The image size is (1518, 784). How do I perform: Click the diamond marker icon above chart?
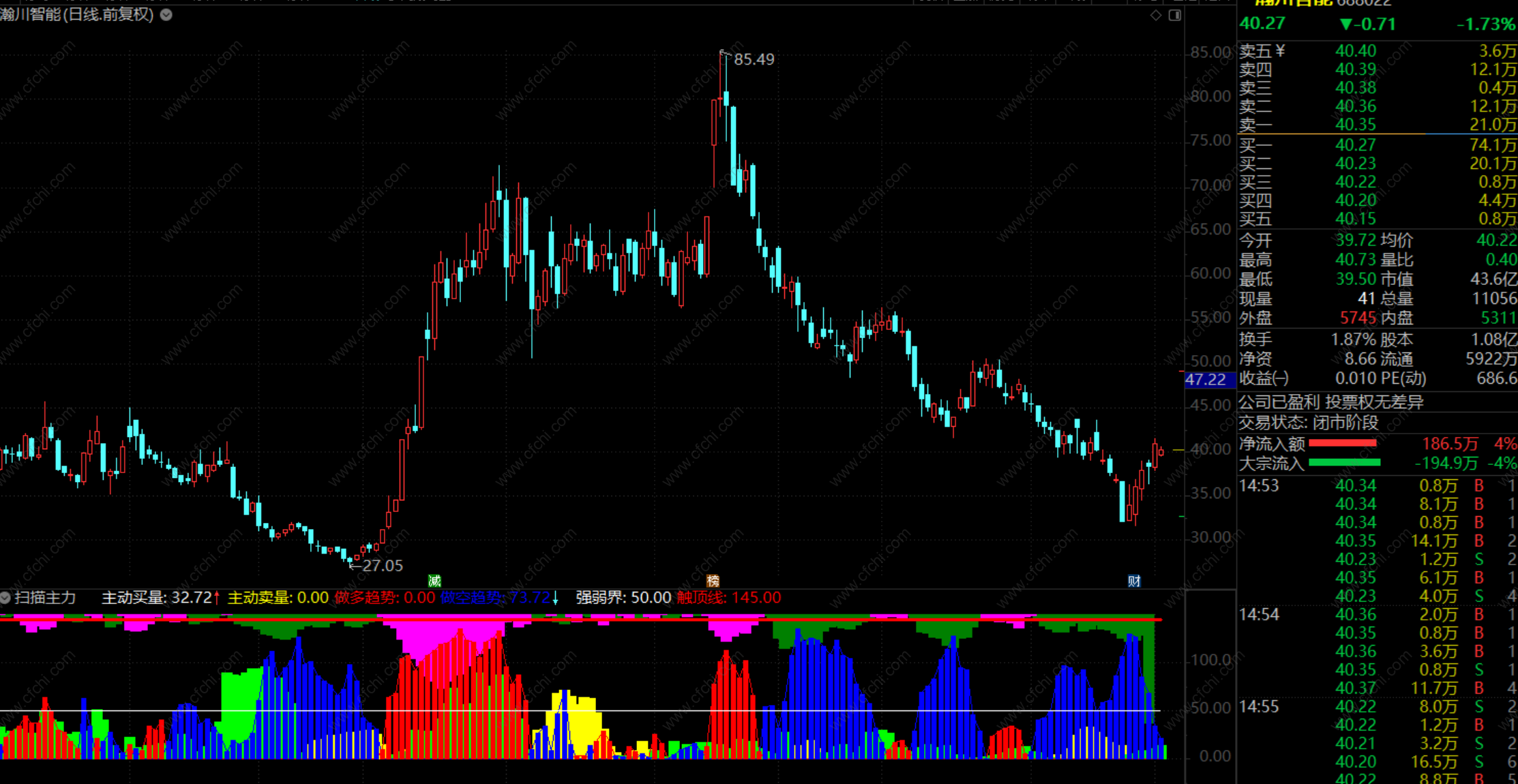(1155, 15)
